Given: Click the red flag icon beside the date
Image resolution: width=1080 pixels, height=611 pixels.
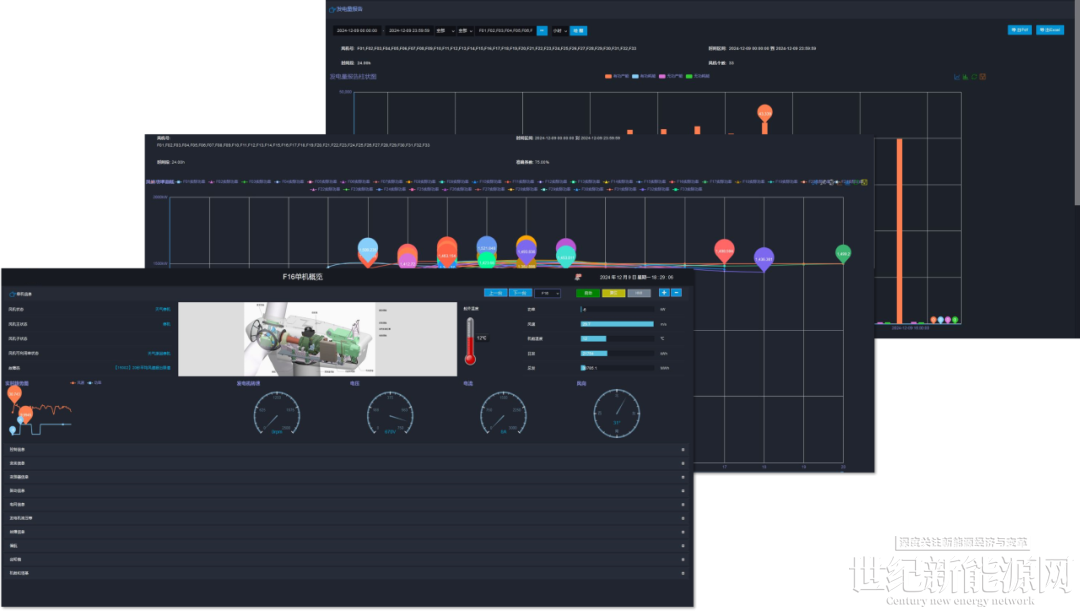Looking at the screenshot, I should 579,277.
